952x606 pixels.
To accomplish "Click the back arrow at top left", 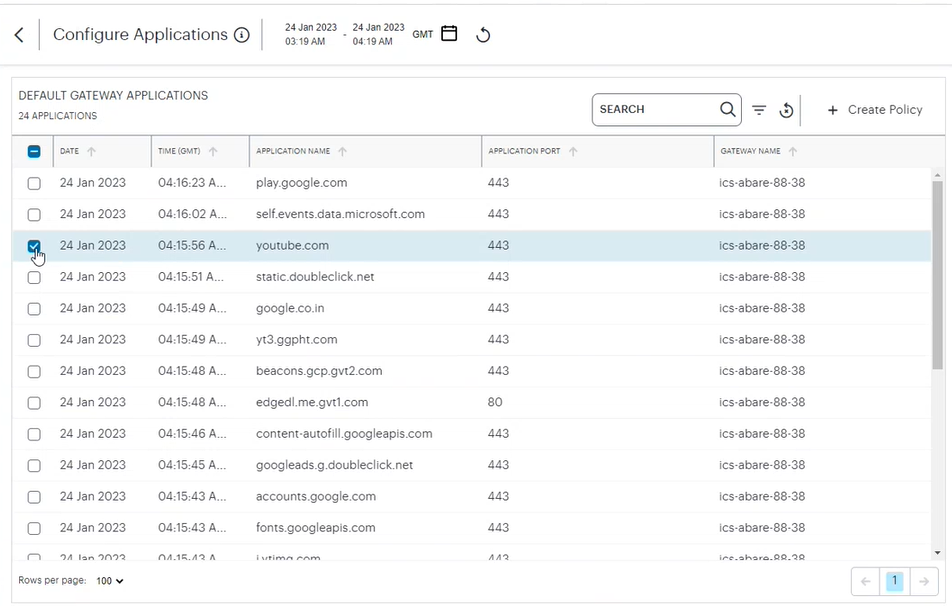I will [17, 34].
